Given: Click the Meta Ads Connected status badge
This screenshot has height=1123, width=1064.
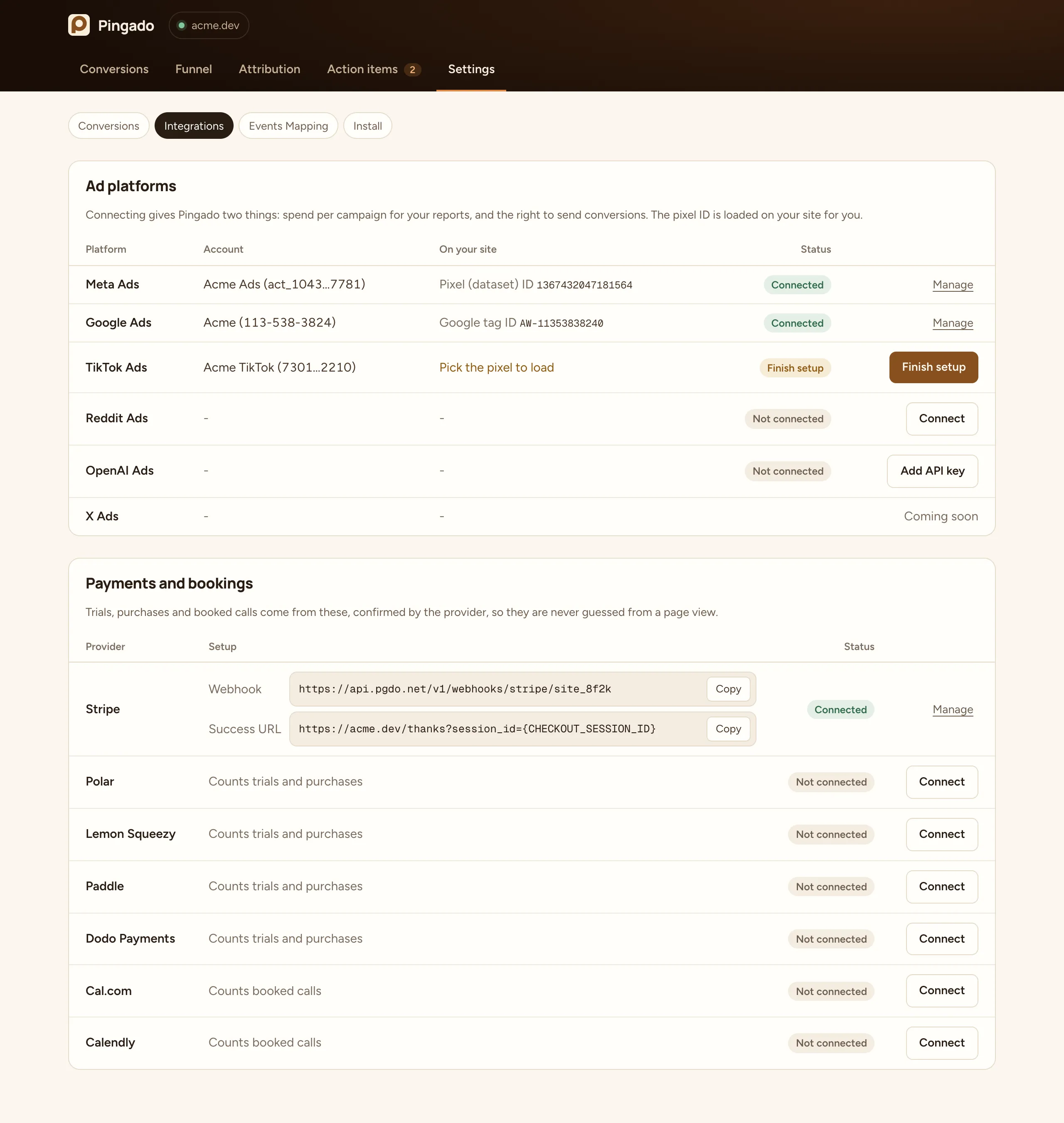Looking at the screenshot, I should coord(797,285).
